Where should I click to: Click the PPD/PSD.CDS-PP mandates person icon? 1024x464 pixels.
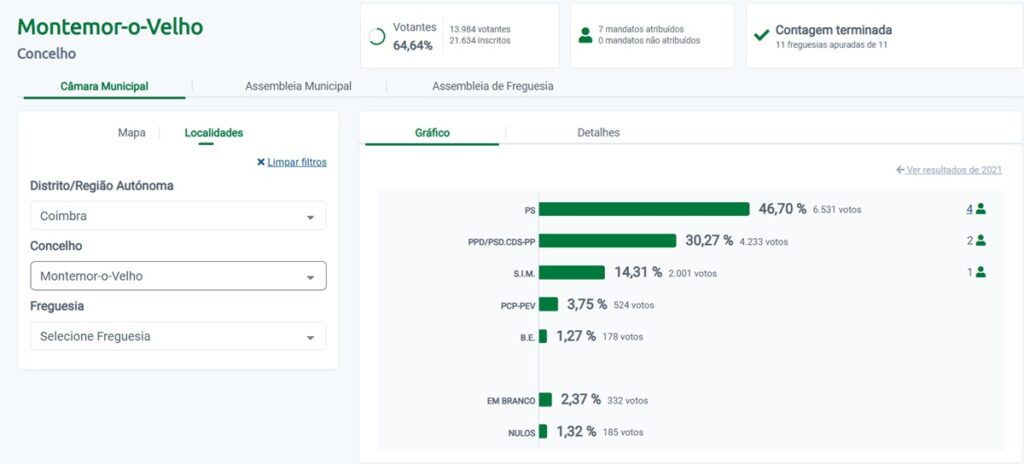(x=981, y=240)
